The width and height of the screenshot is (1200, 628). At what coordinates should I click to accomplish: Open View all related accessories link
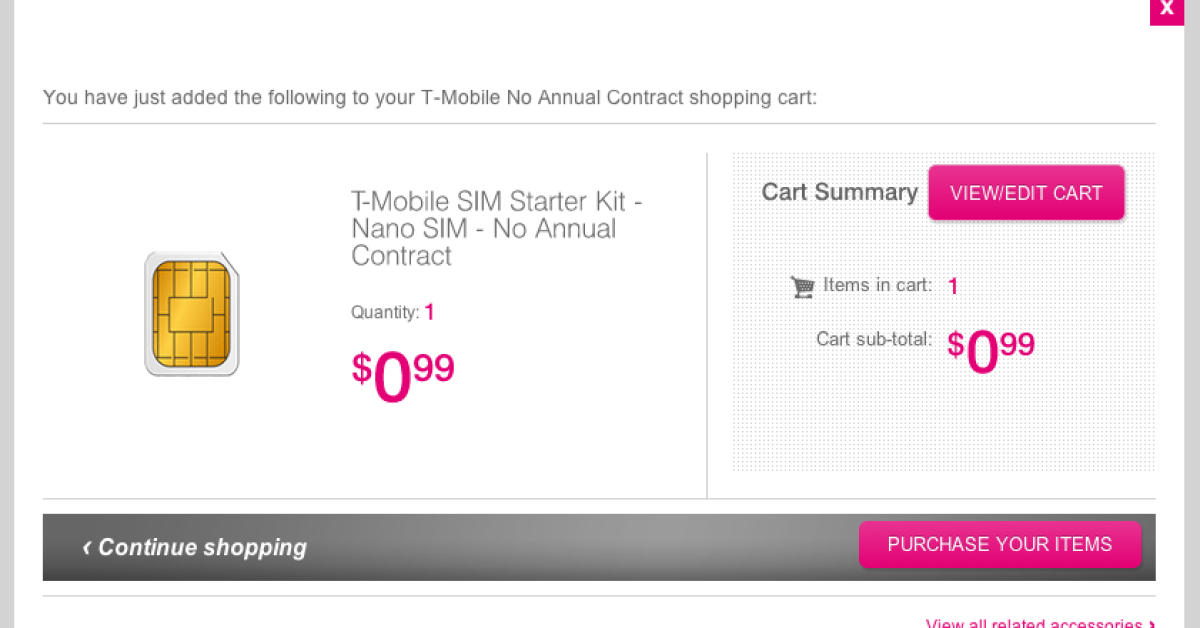(1033, 623)
